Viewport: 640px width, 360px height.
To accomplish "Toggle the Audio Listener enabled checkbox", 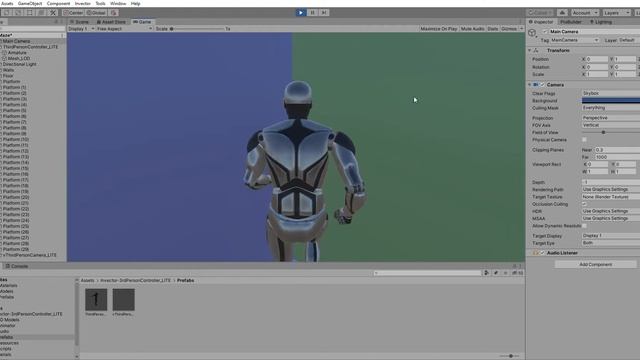I will tap(542, 253).
